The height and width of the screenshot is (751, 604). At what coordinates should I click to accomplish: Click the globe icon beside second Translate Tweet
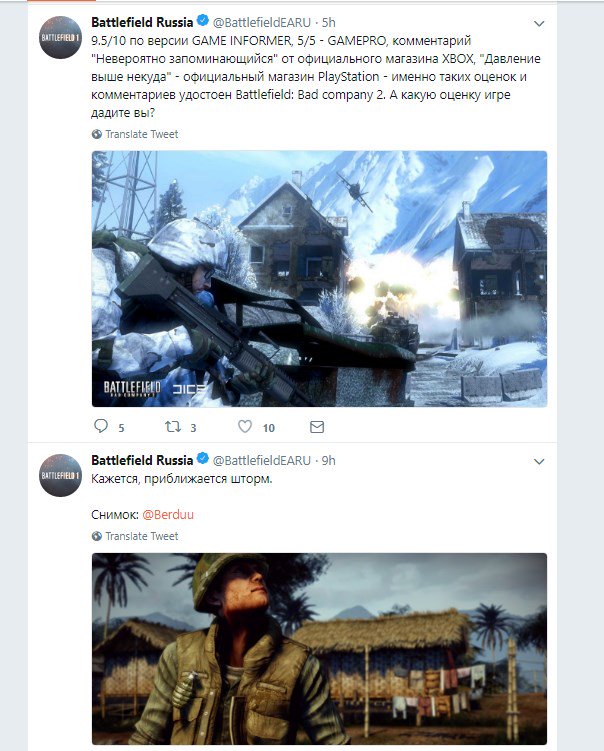[97, 536]
